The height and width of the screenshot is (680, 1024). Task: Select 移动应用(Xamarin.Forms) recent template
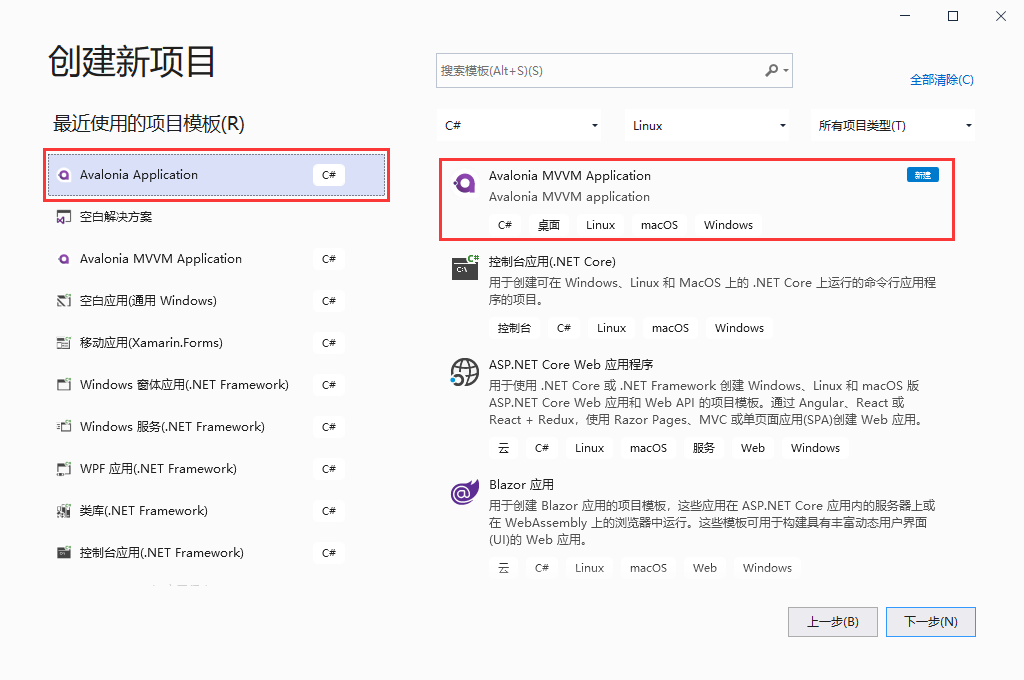pyautogui.click(x=216, y=343)
